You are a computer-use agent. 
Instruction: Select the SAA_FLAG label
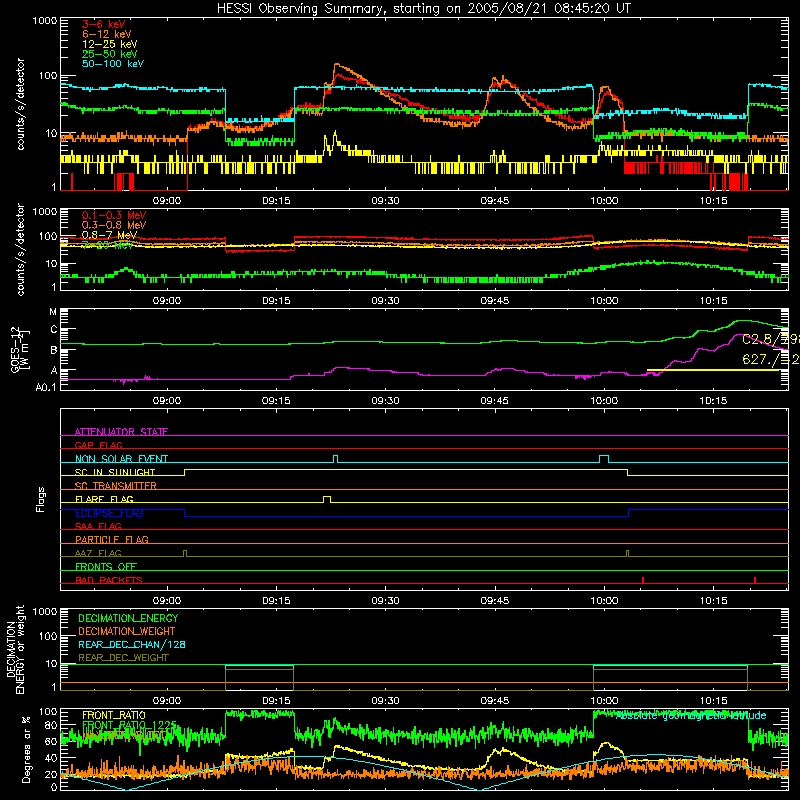click(98, 526)
